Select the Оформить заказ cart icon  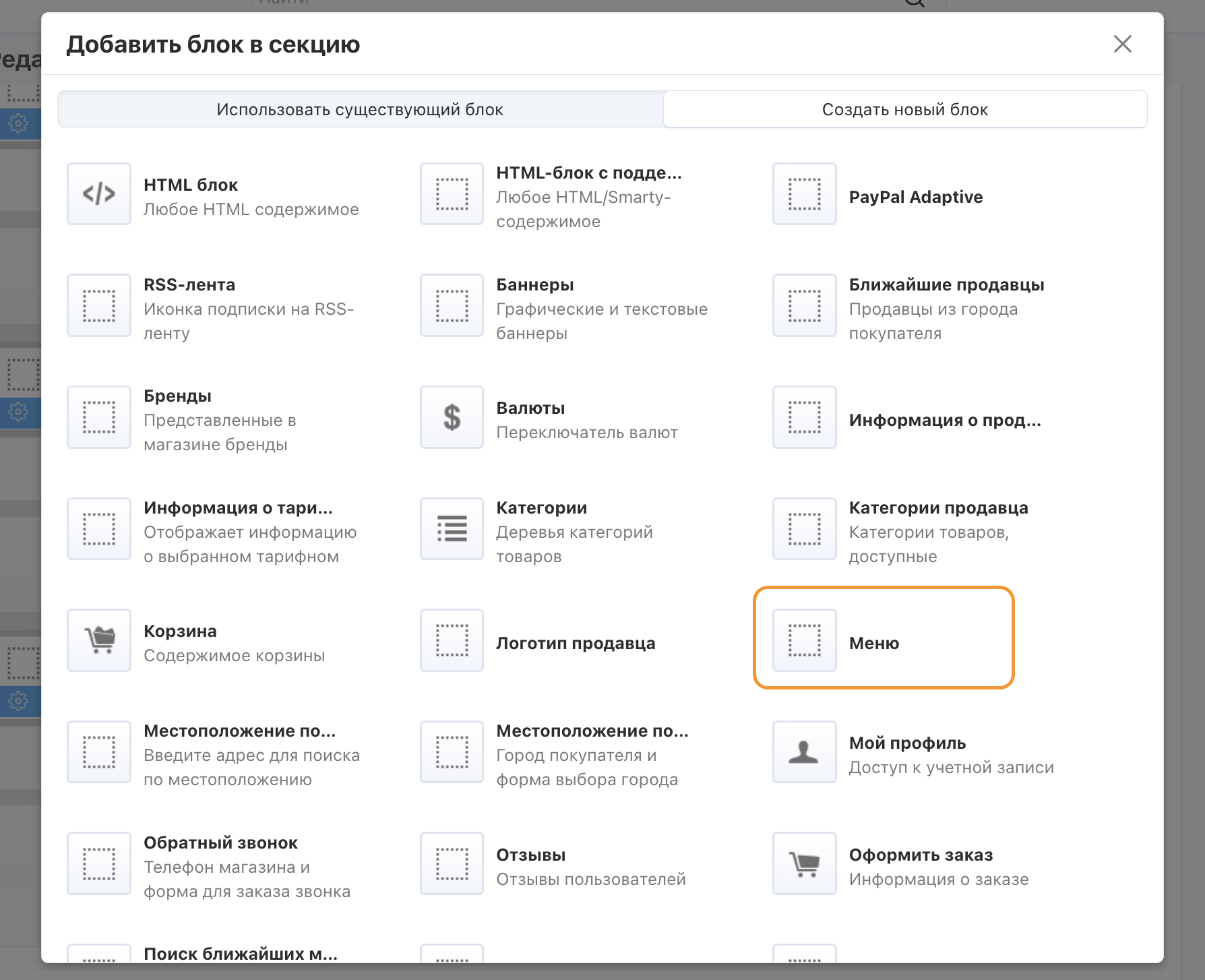point(804,863)
